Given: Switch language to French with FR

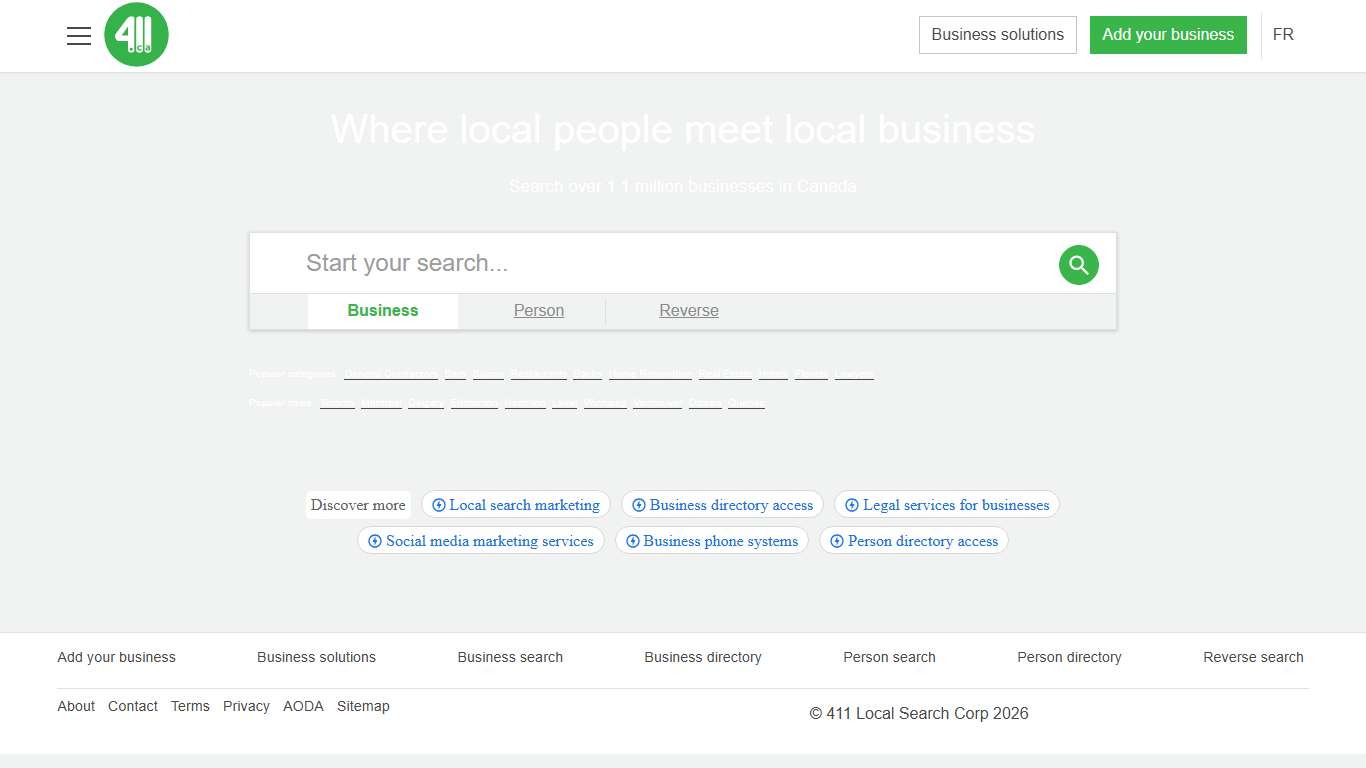Looking at the screenshot, I should [x=1283, y=35].
